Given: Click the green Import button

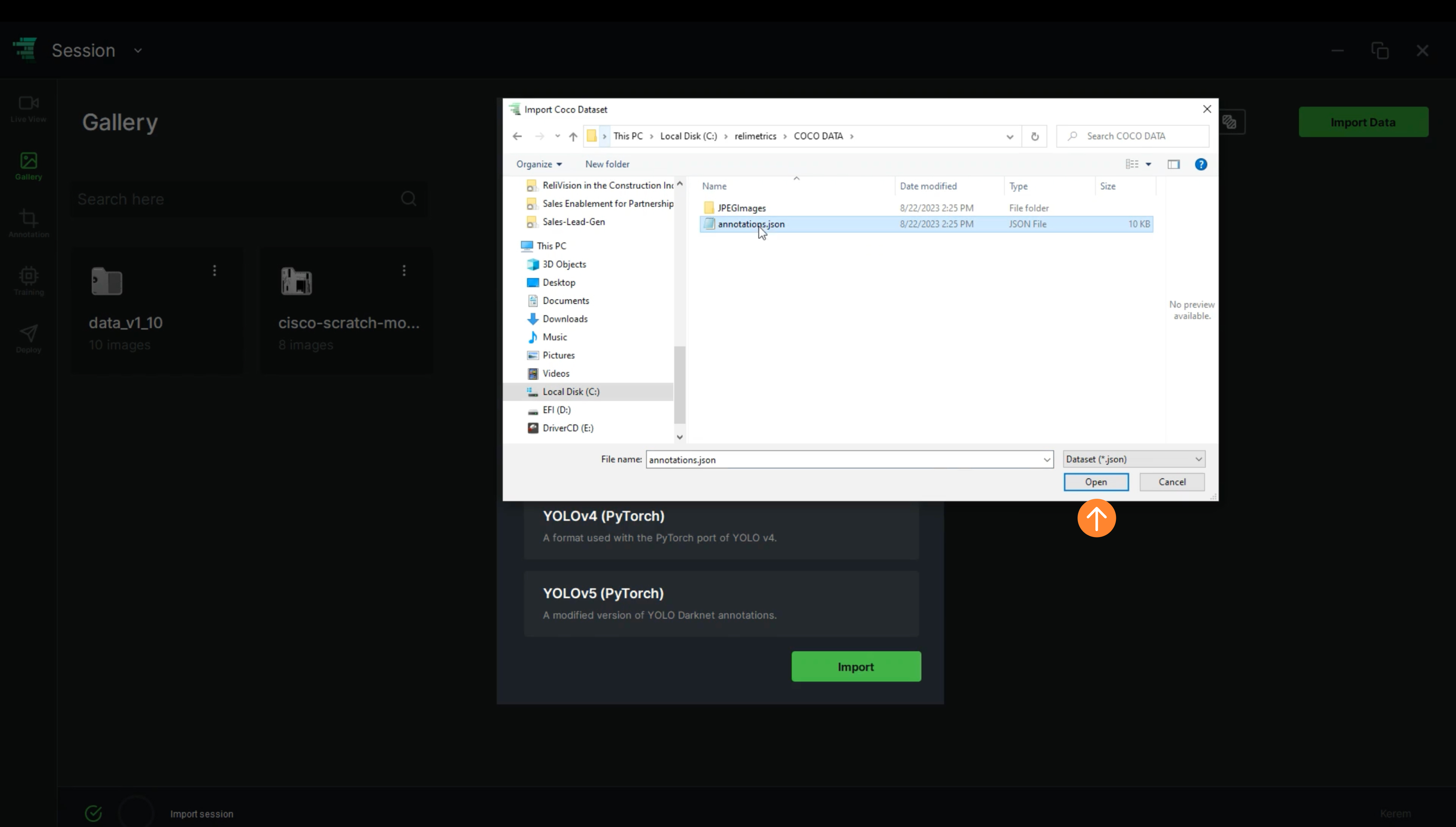Looking at the screenshot, I should (x=855, y=666).
